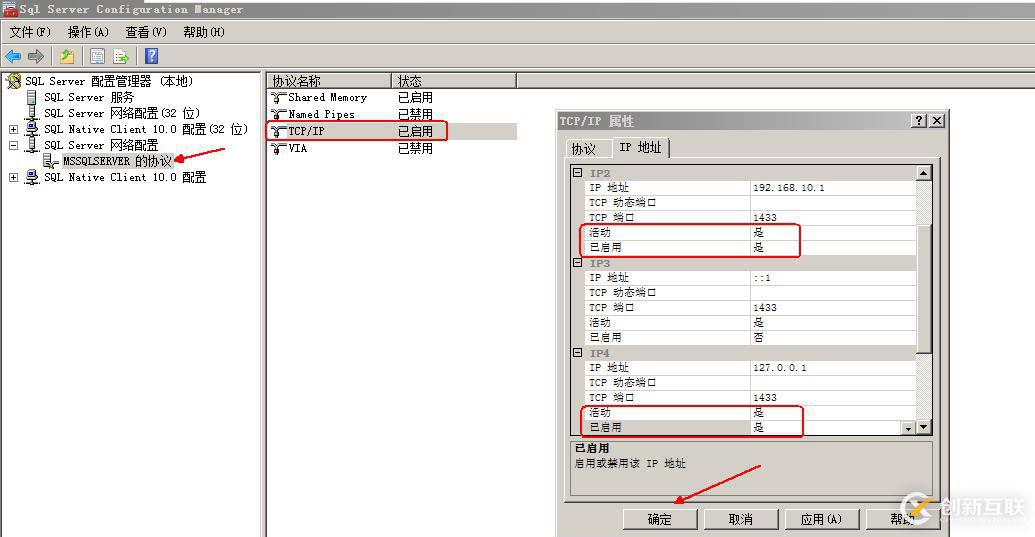Click the IP4 活动 value 是
The width and height of the screenshot is (1035, 537).
tap(758, 412)
